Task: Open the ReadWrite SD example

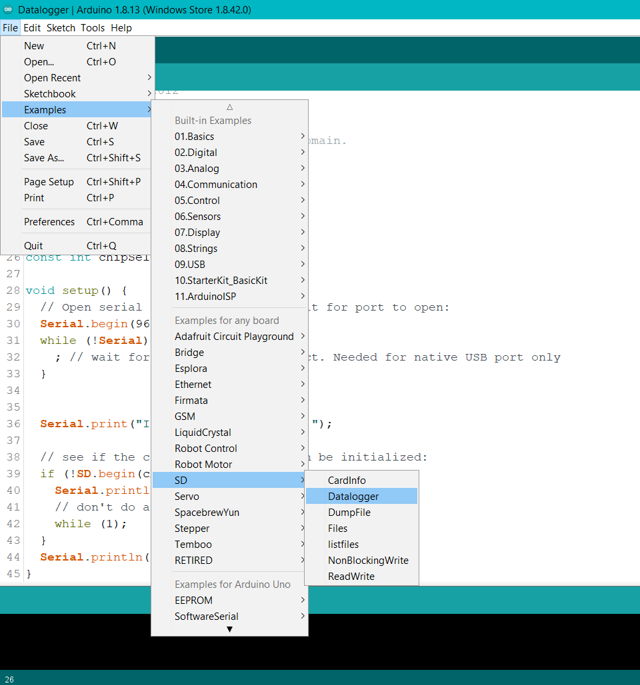Action: (362, 576)
